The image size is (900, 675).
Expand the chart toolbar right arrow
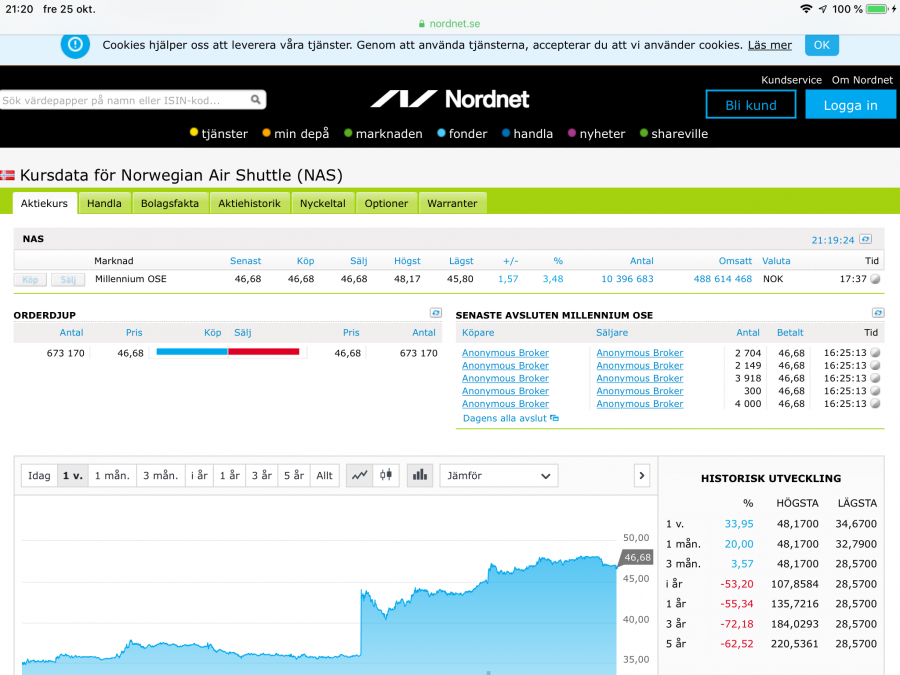(642, 476)
